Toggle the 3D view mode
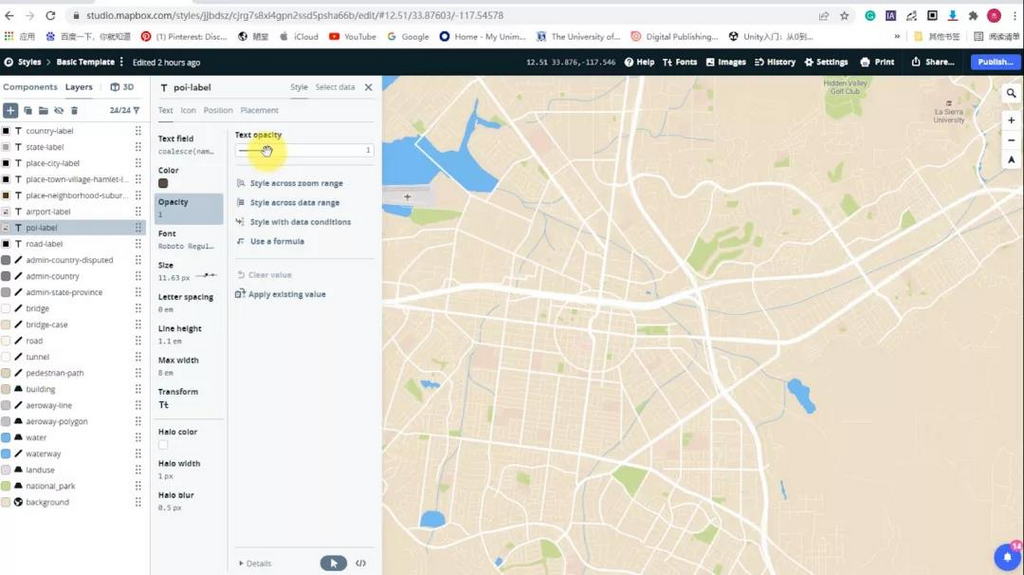The image size is (1024, 575). click(x=122, y=87)
